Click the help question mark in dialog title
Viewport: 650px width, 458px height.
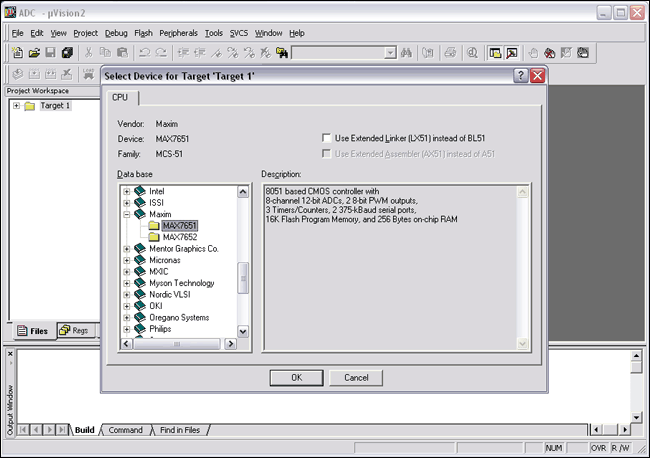(x=521, y=76)
